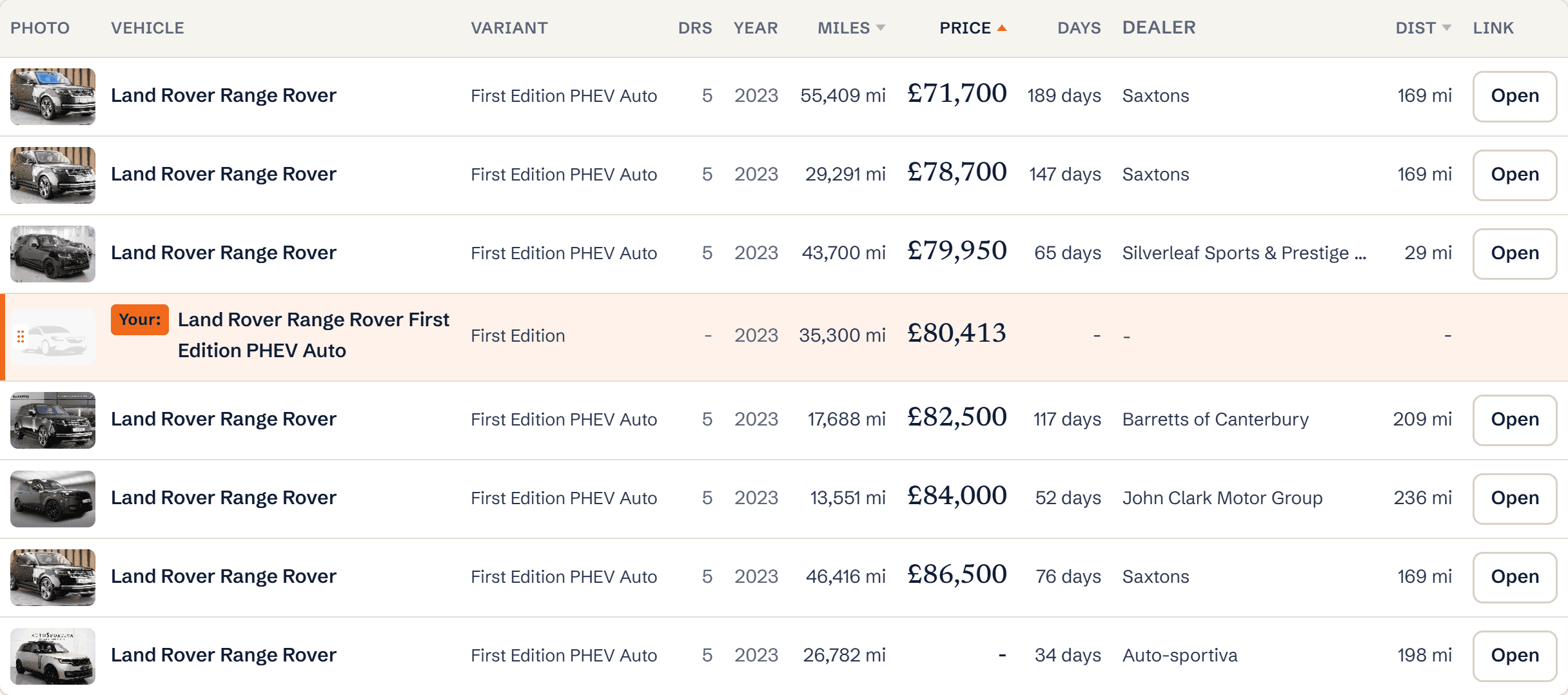View photo of the 46,416 mi Range Rover
Image resolution: width=1568 pixels, height=695 pixels.
[53, 577]
